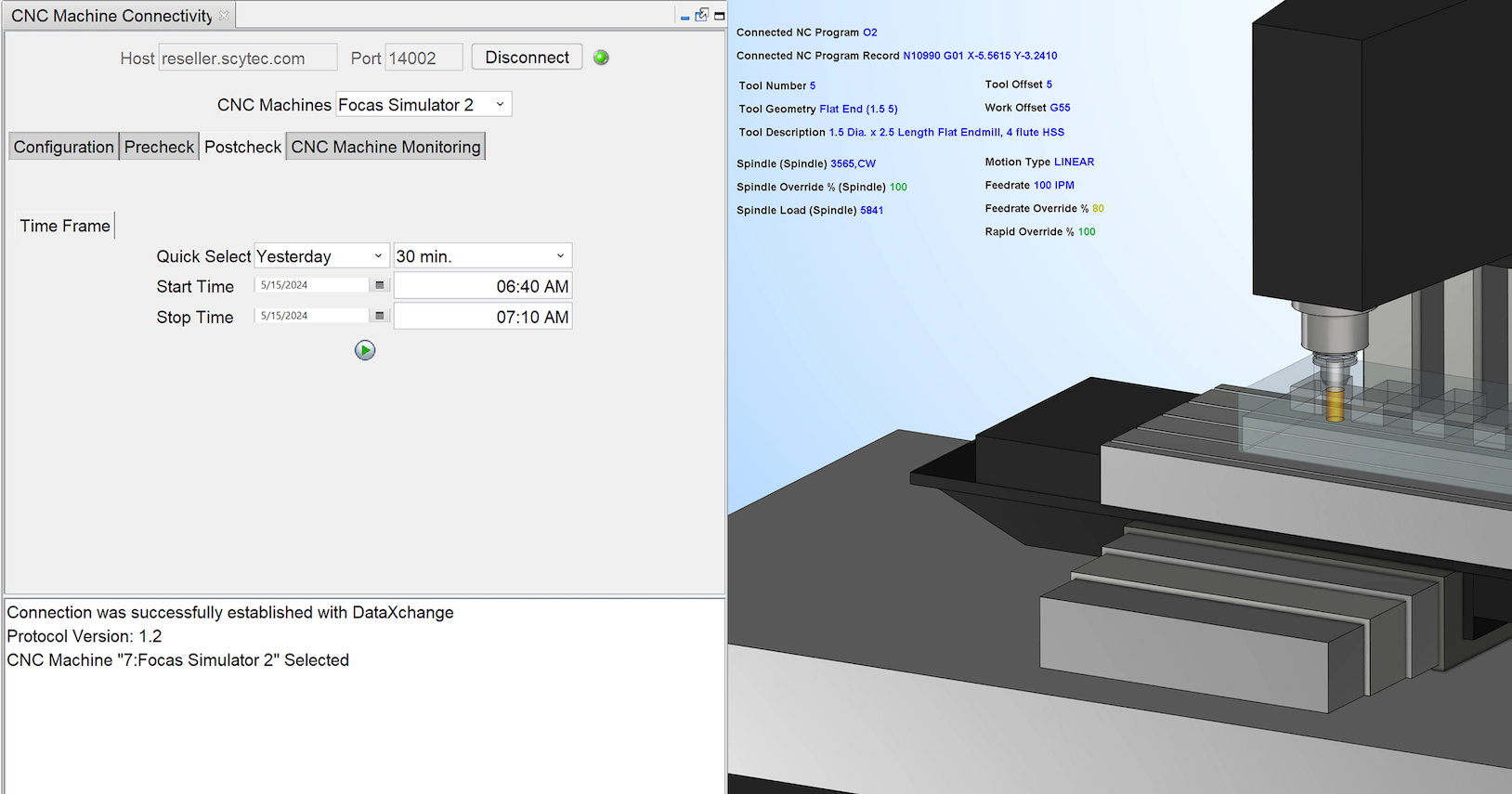The width and height of the screenshot is (1512, 794).
Task: Maximize the CNC Machine Connectivity panel
Action: (719, 16)
